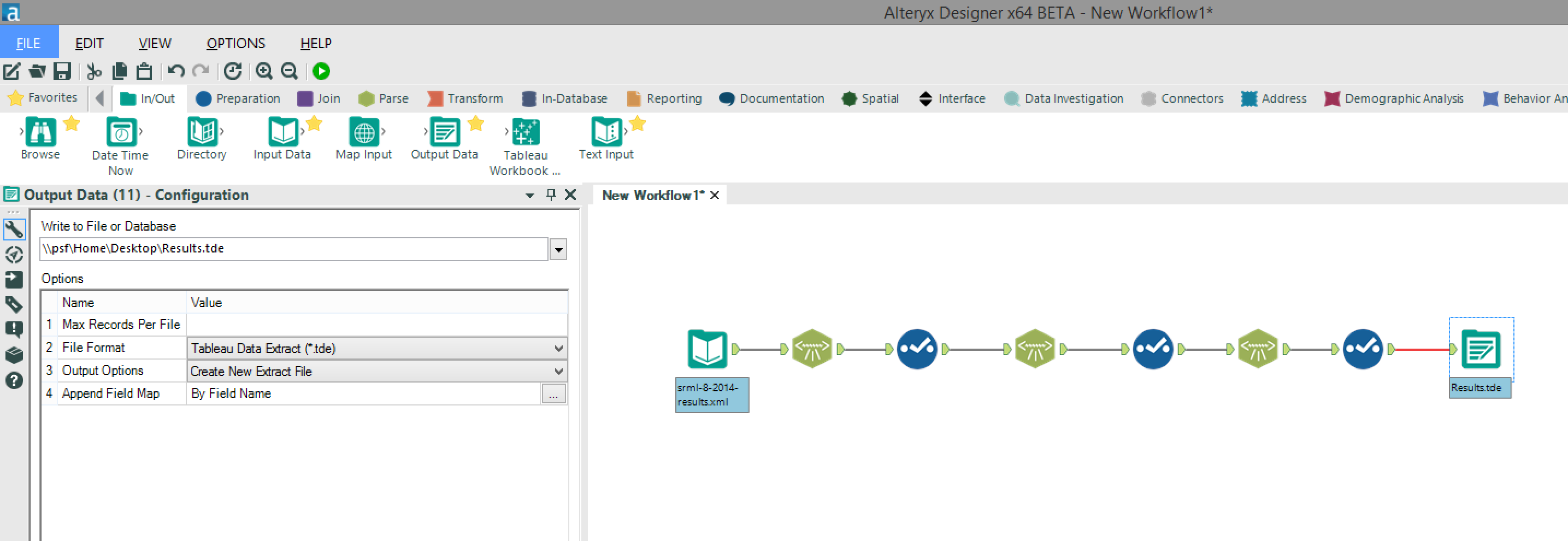The height and width of the screenshot is (541, 1568).
Task: Open the Preparation tool category
Action: click(x=238, y=98)
